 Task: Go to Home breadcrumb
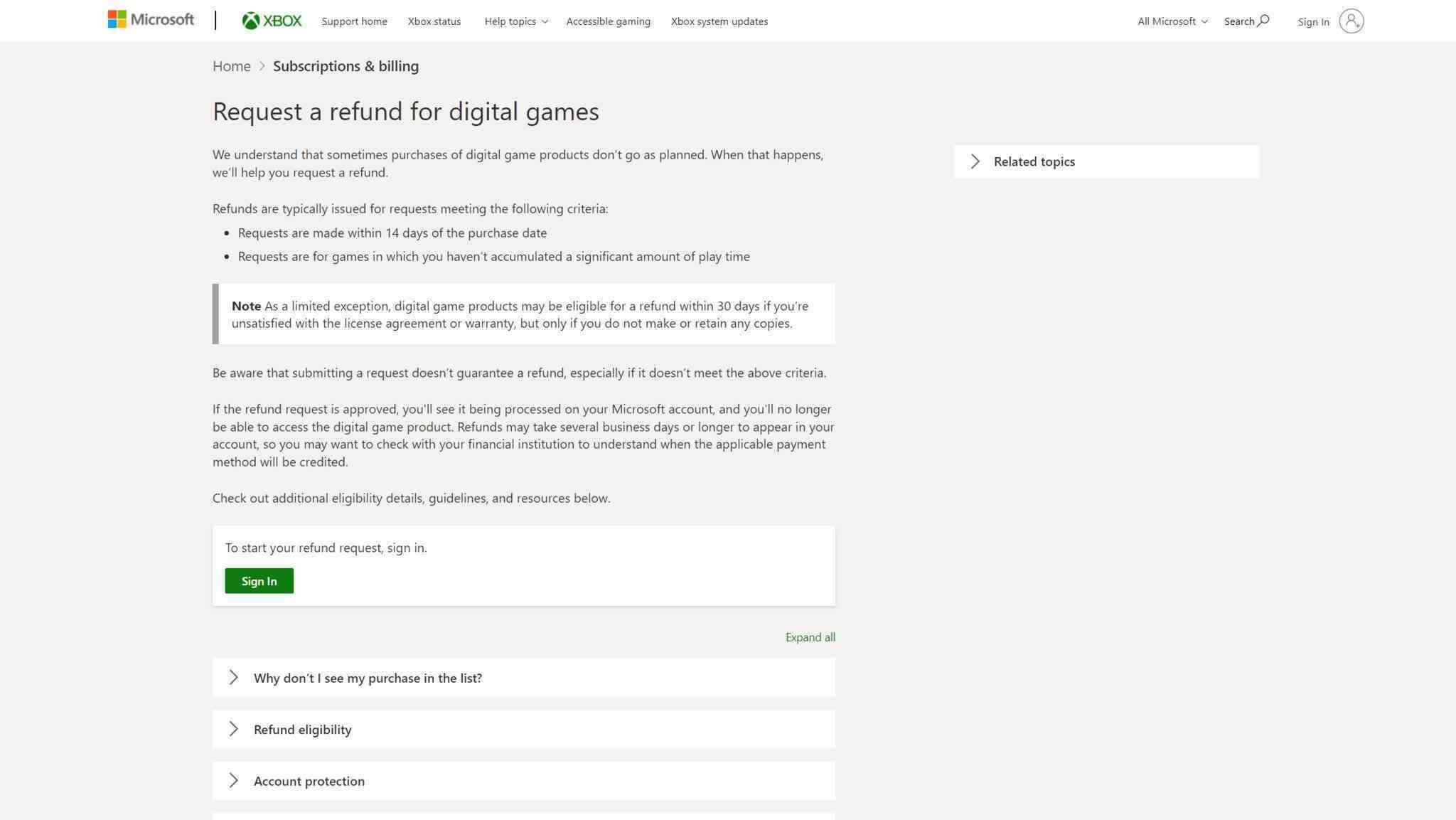(x=231, y=66)
